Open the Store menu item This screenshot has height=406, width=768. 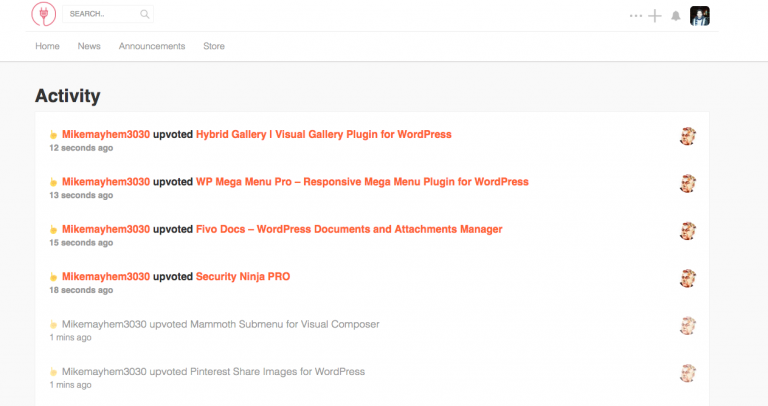click(x=214, y=46)
